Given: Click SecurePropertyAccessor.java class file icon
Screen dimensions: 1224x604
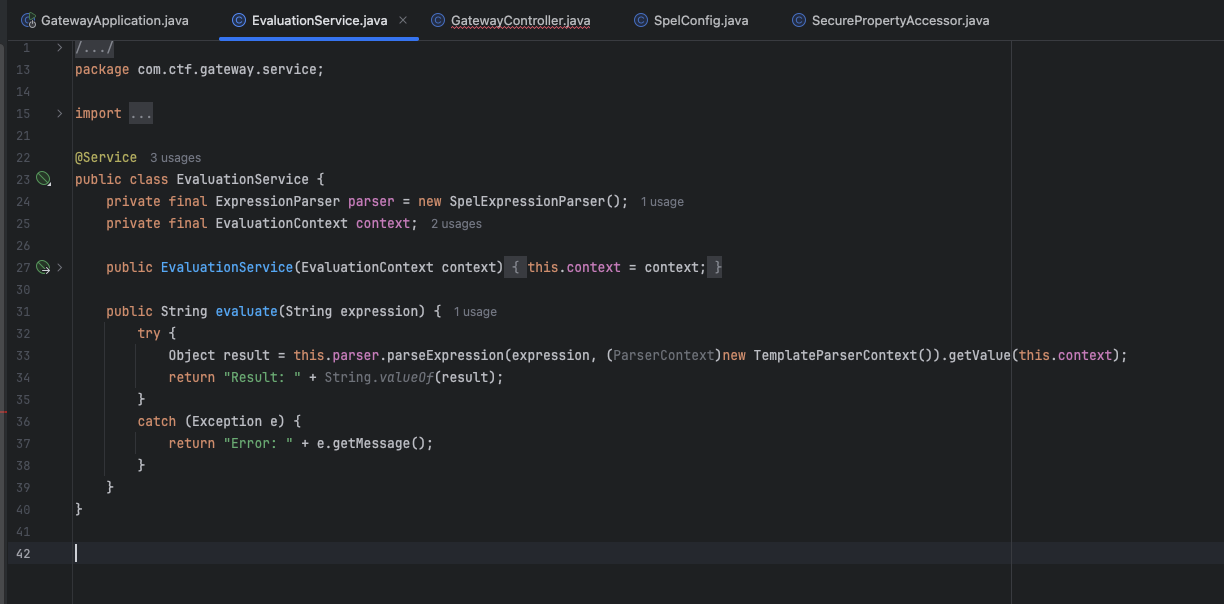Looking at the screenshot, I should pos(798,20).
